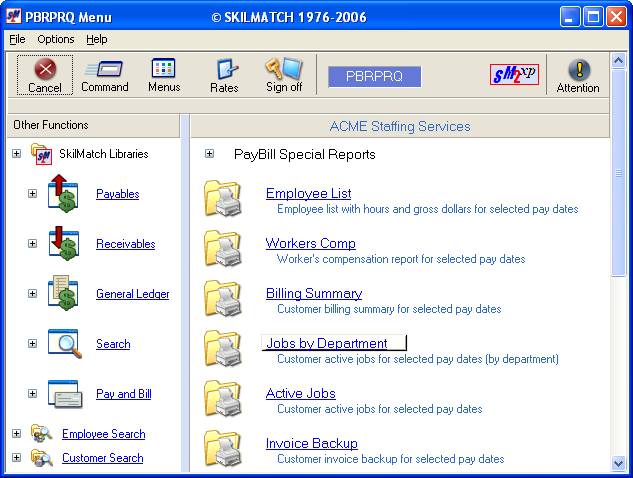Expand the Pay and Bill tree node
Image resolution: width=633 pixels, height=478 pixels.
(x=32, y=394)
